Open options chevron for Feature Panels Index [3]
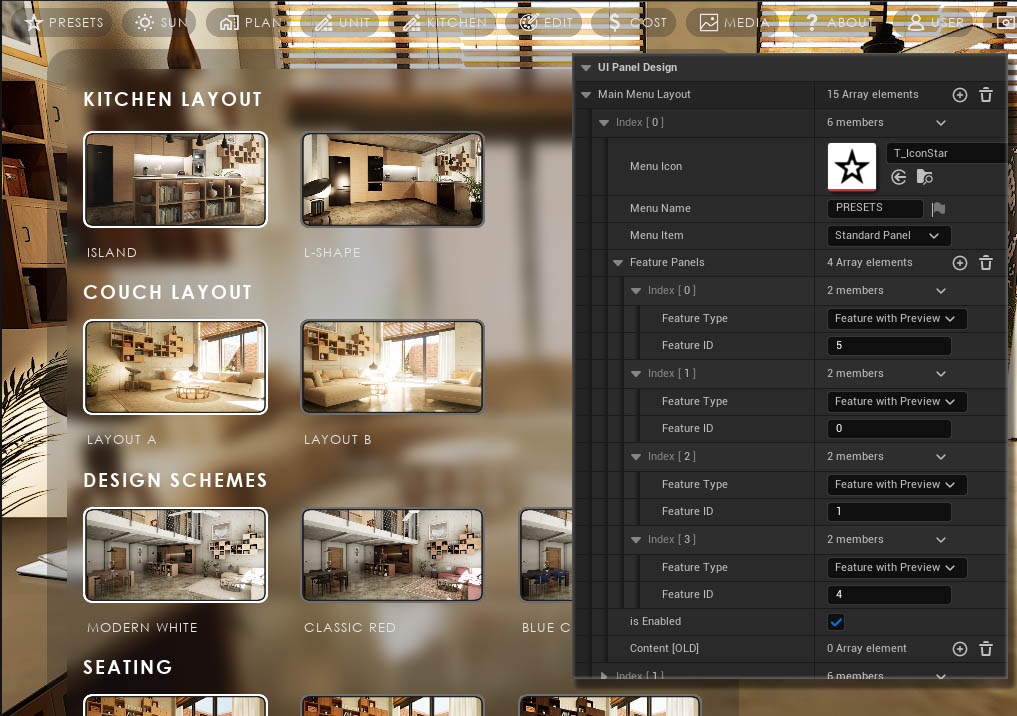The image size is (1017, 716). pyautogui.click(x=941, y=540)
